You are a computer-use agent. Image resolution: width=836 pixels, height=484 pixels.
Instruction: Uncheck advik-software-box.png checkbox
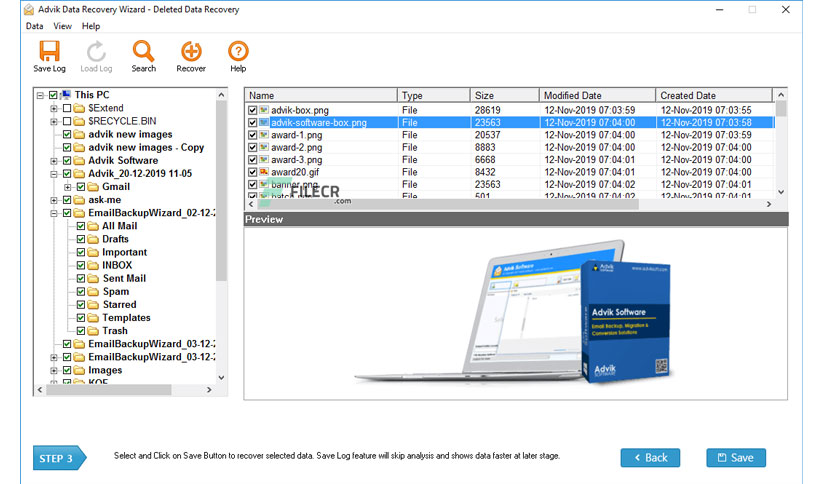click(253, 123)
